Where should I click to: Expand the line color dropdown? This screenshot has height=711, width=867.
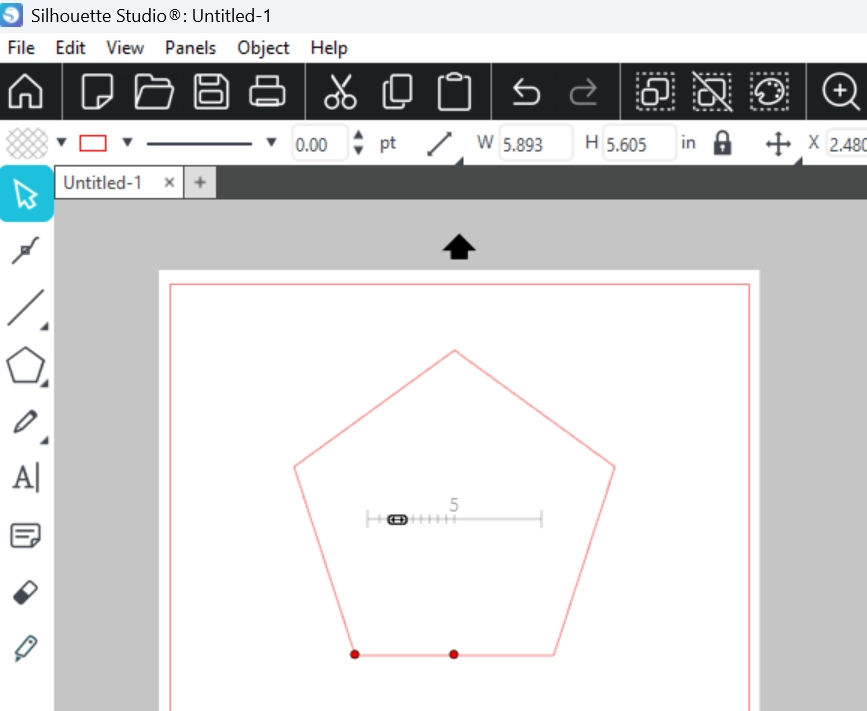click(x=127, y=142)
